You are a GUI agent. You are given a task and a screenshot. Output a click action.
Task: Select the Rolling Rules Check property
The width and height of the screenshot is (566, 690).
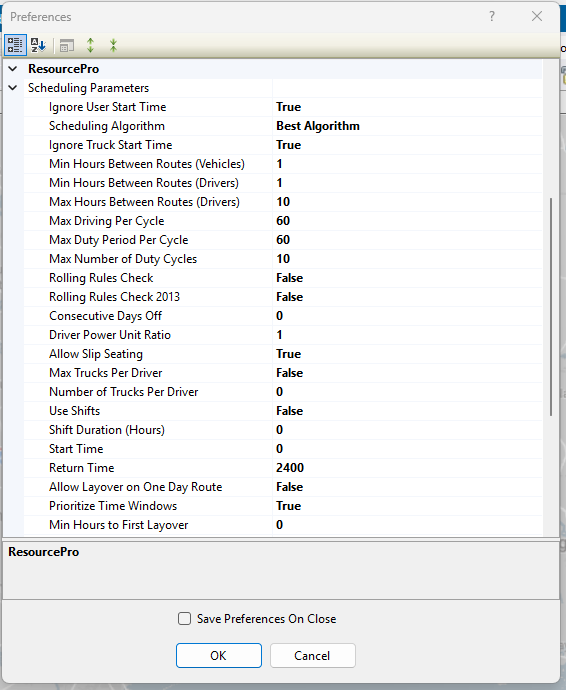(101, 278)
